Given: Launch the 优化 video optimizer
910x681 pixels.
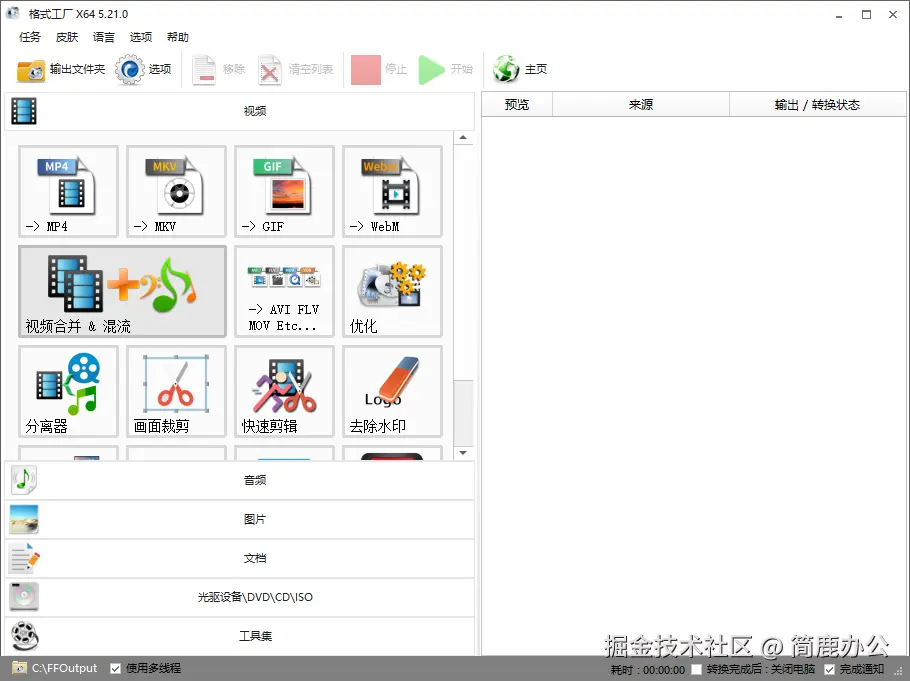Looking at the screenshot, I should (391, 291).
